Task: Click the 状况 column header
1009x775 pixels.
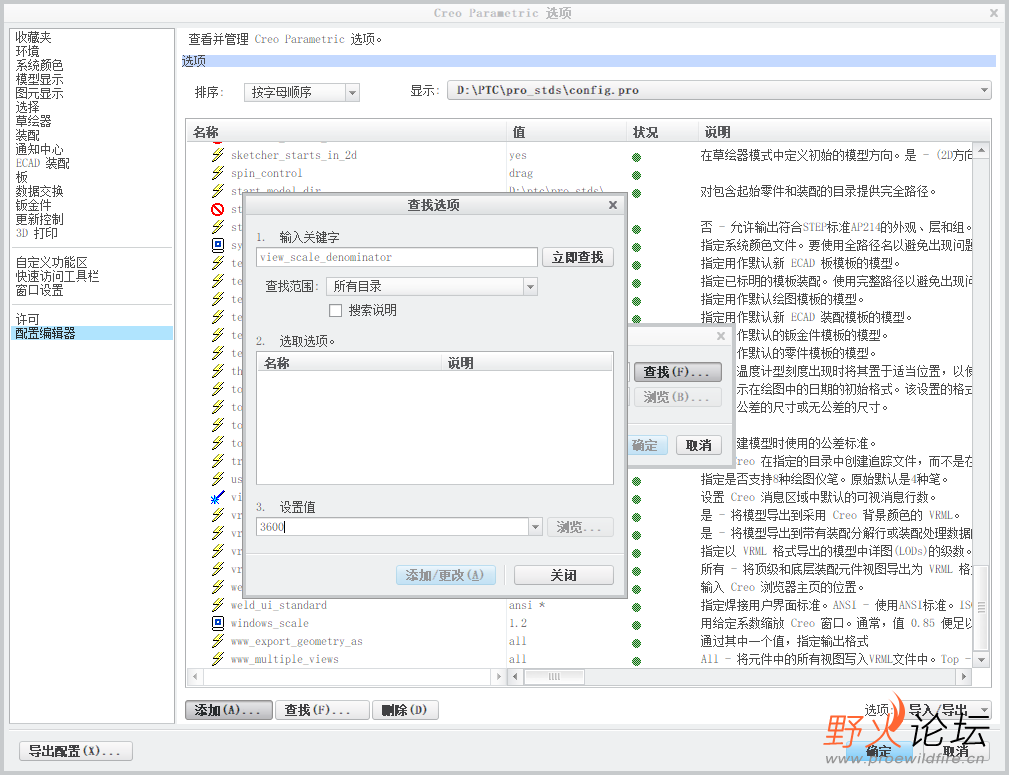Action: pos(663,132)
